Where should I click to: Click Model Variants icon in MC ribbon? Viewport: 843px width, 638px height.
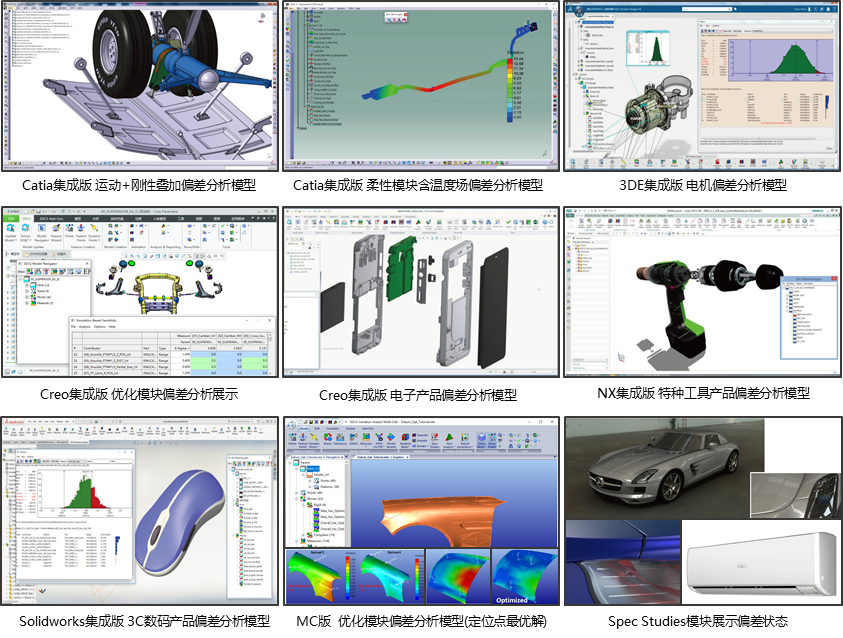(x=391, y=440)
